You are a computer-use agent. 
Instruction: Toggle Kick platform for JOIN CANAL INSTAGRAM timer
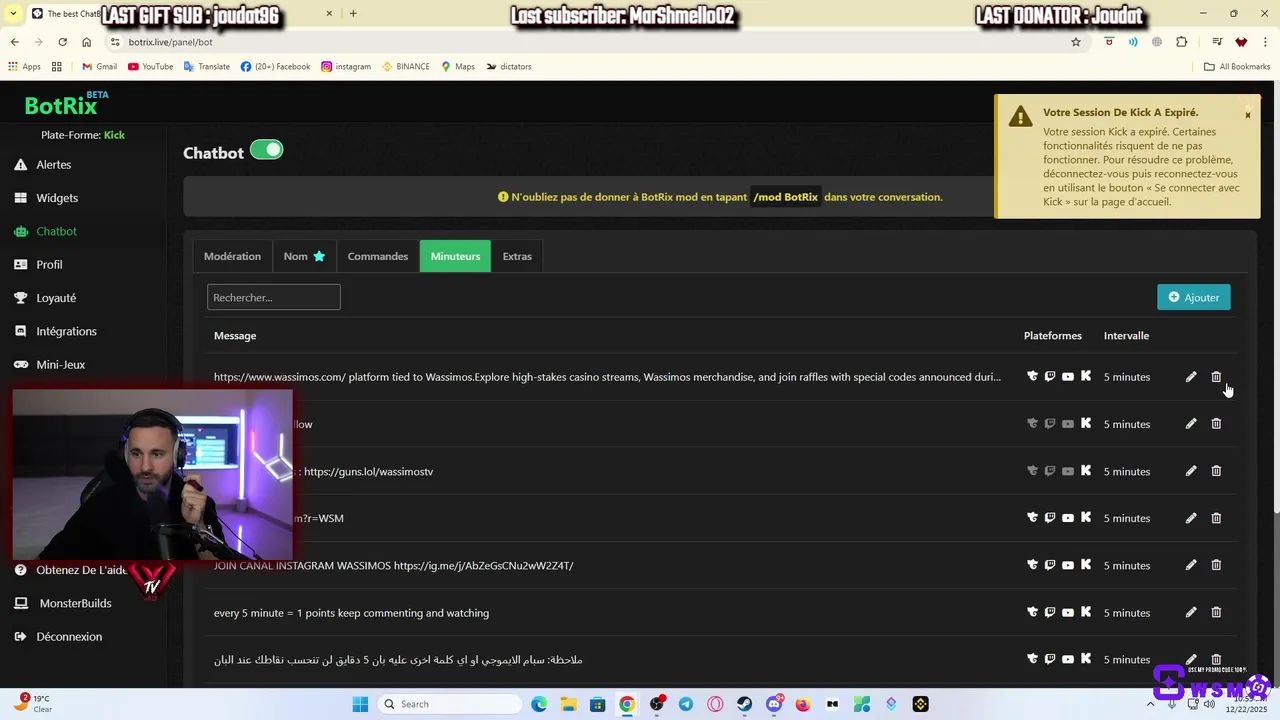pyautogui.click(x=1086, y=564)
